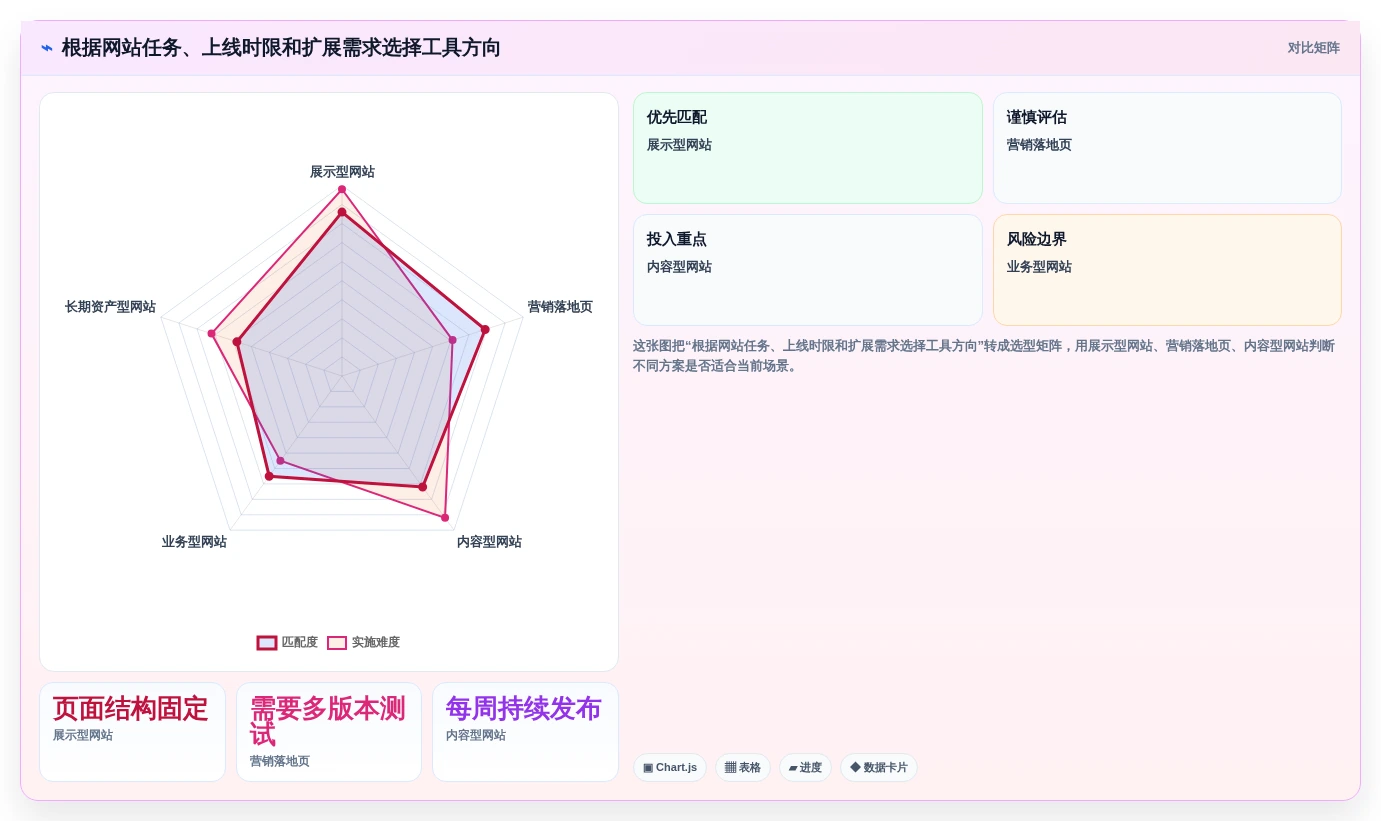This screenshot has width=1381, height=821.
Task: Toggle the 实施难度 legend item
Action: point(363,642)
